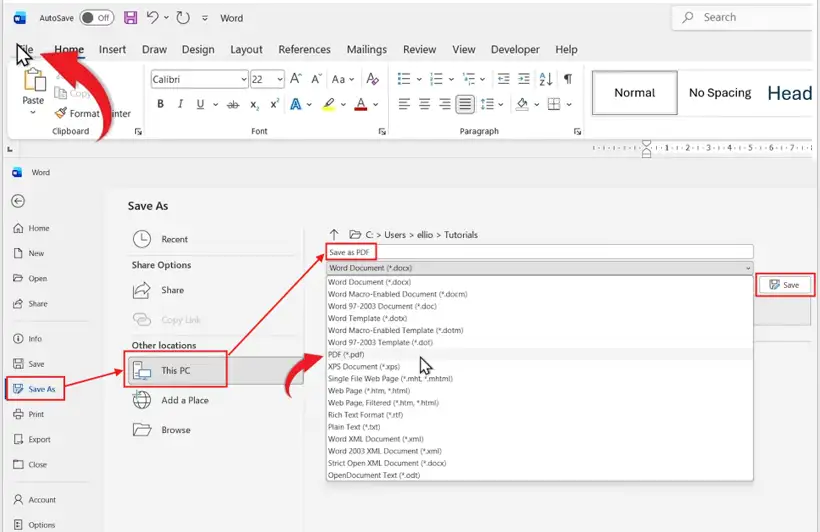
Task: Open the font color dropdown arrow
Action: (x=375, y=105)
